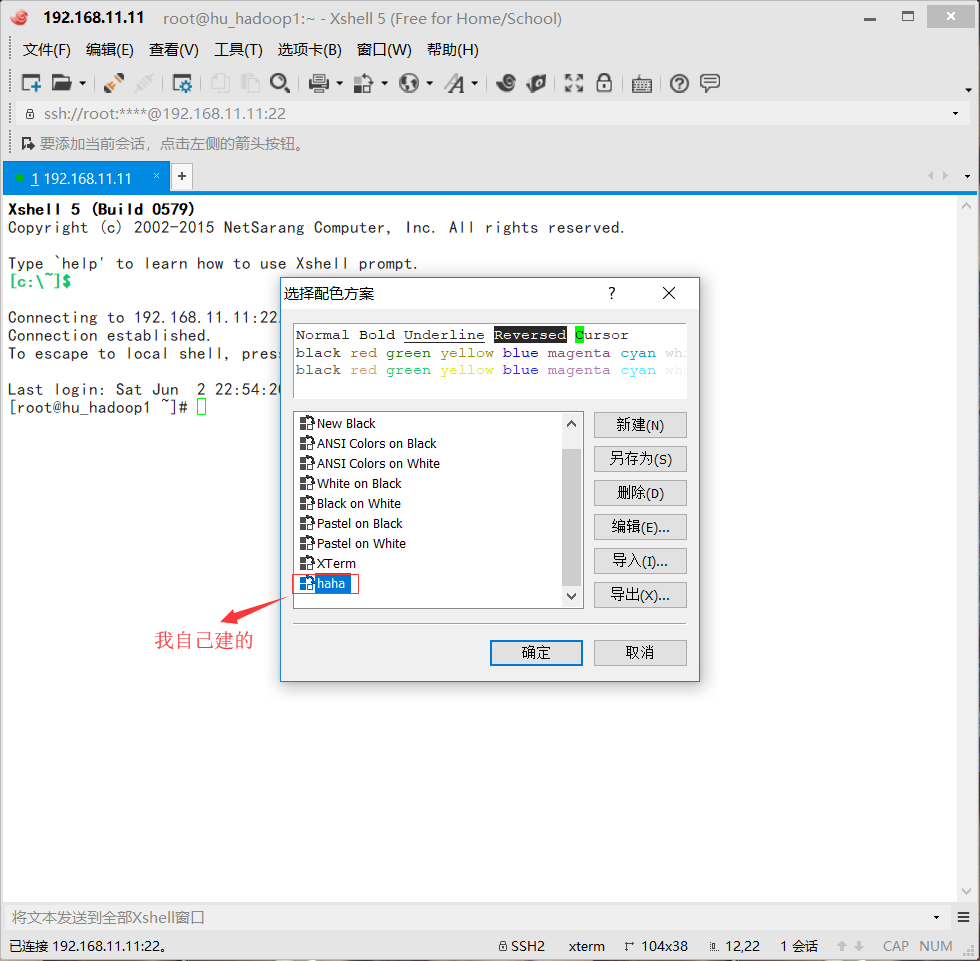Viewport: 980px width, 961px height.
Task: Open the virtual keyboard icon
Action: click(641, 84)
